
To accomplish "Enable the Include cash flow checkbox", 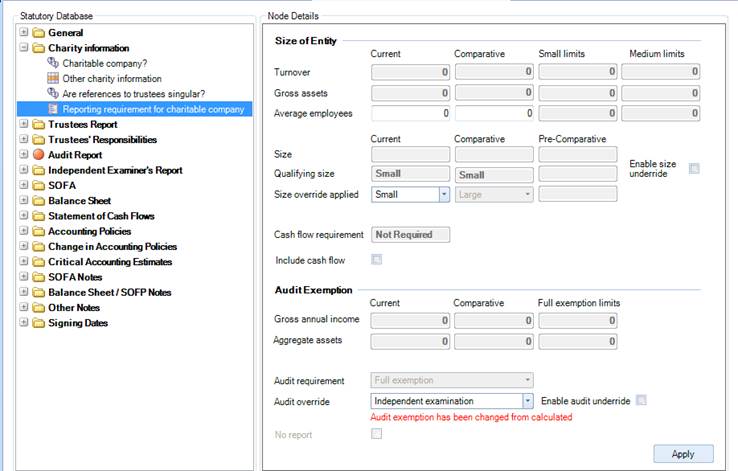I will pyautogui.click(x=377, y=260).
